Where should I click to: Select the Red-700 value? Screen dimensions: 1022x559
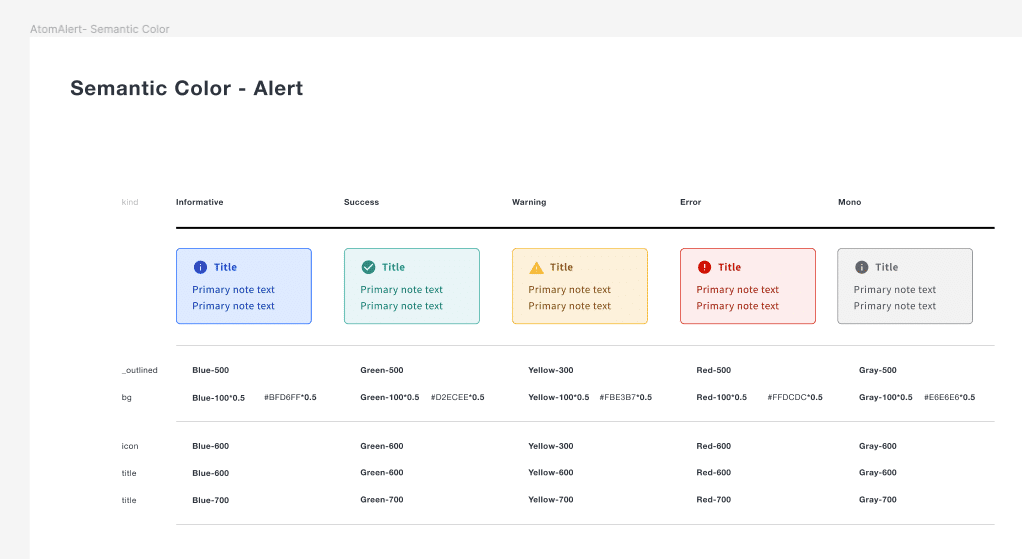point(714,500)
